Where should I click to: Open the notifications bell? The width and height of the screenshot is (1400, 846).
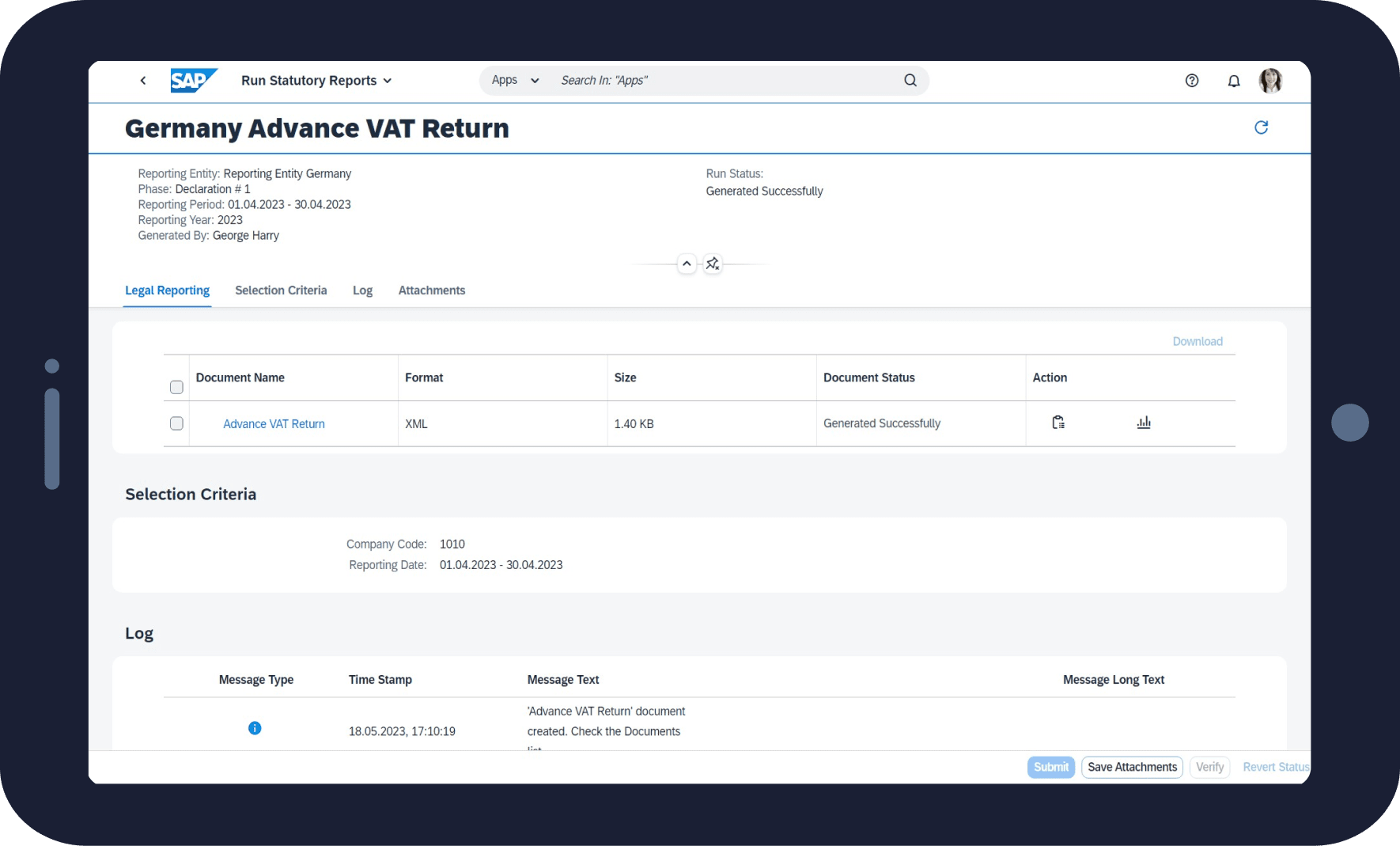(1233, 81)
